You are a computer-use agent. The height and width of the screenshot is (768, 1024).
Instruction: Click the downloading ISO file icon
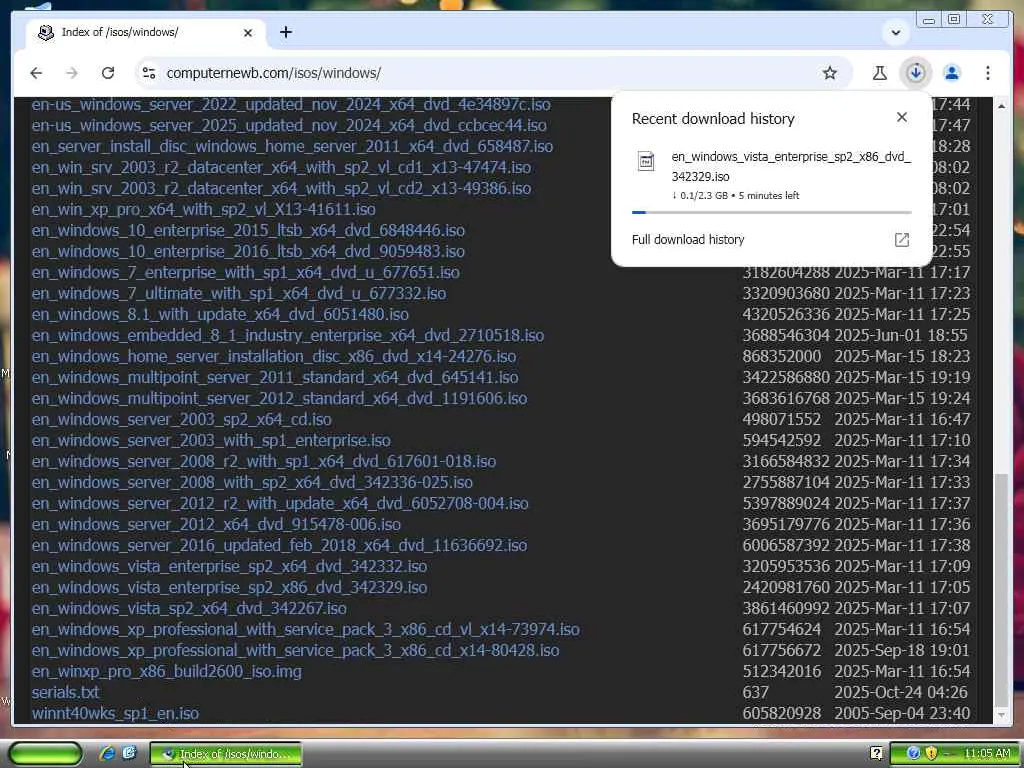pyautogui.click(x=646, y=161)
